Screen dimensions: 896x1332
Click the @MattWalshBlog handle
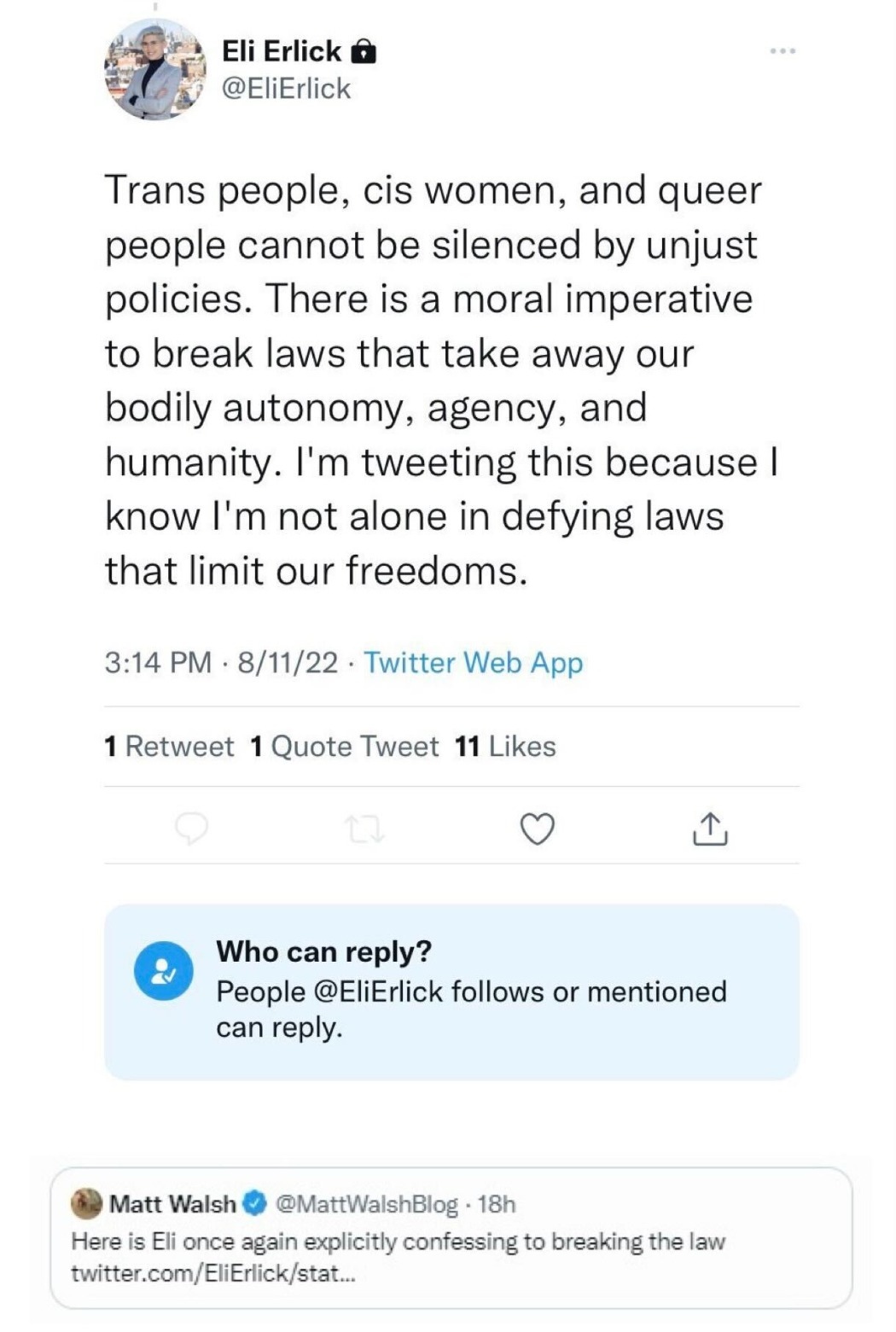pyautogui.click(x=368, y=1203)
